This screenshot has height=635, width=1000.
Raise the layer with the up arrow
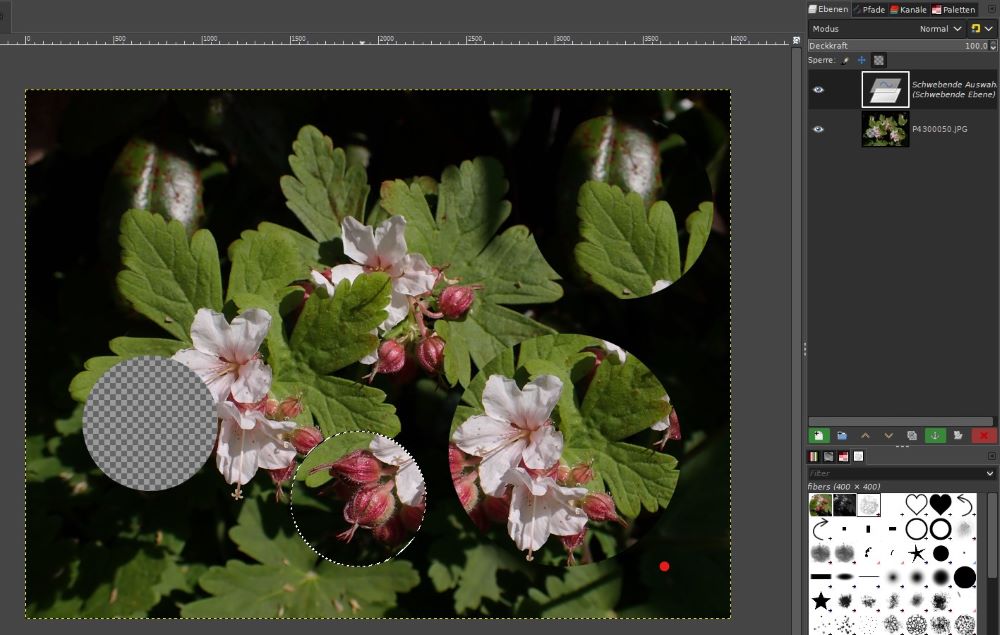pyautogui.click(x=865, y=436)
